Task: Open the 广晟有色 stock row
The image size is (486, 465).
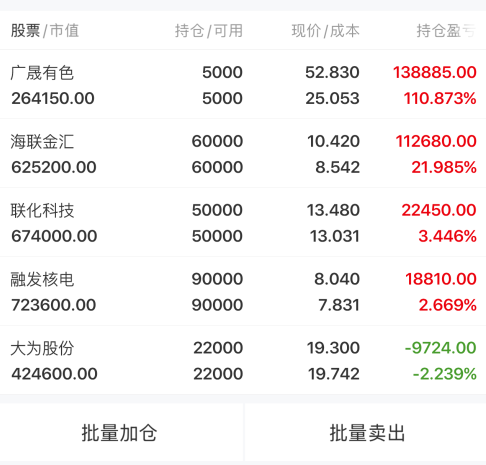Action: click(243, 85)
